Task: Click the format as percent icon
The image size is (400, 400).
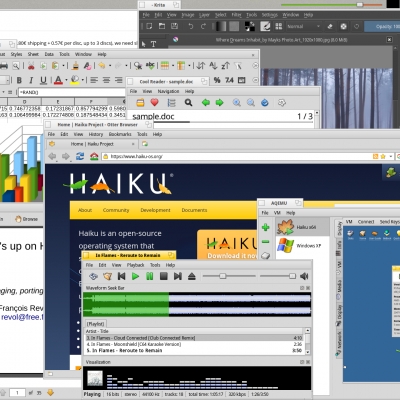Action: (217, 80)
